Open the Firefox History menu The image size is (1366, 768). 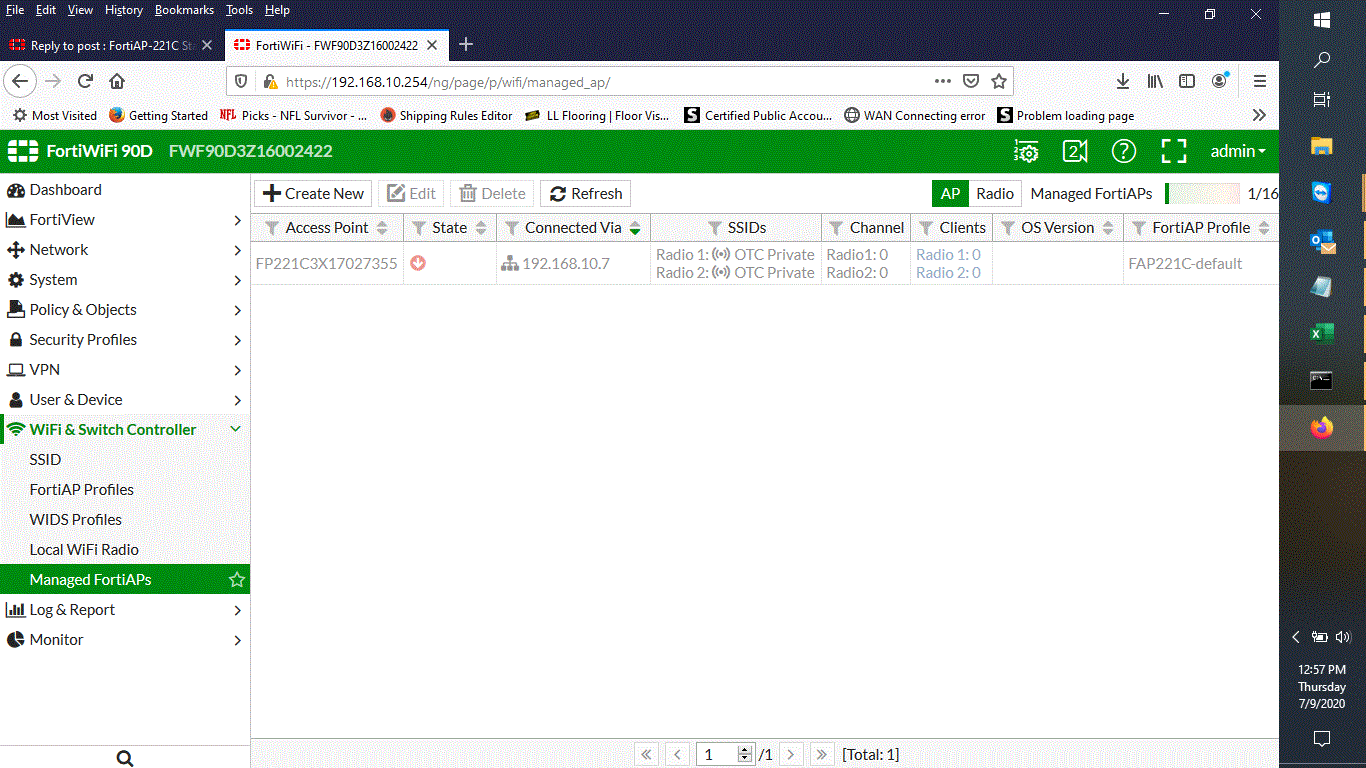coord(124,10)
